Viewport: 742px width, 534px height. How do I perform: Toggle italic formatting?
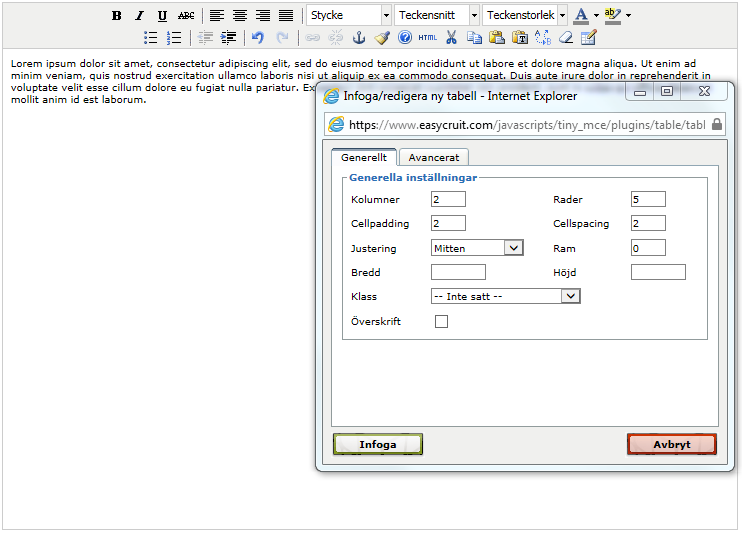coord(139,16)
